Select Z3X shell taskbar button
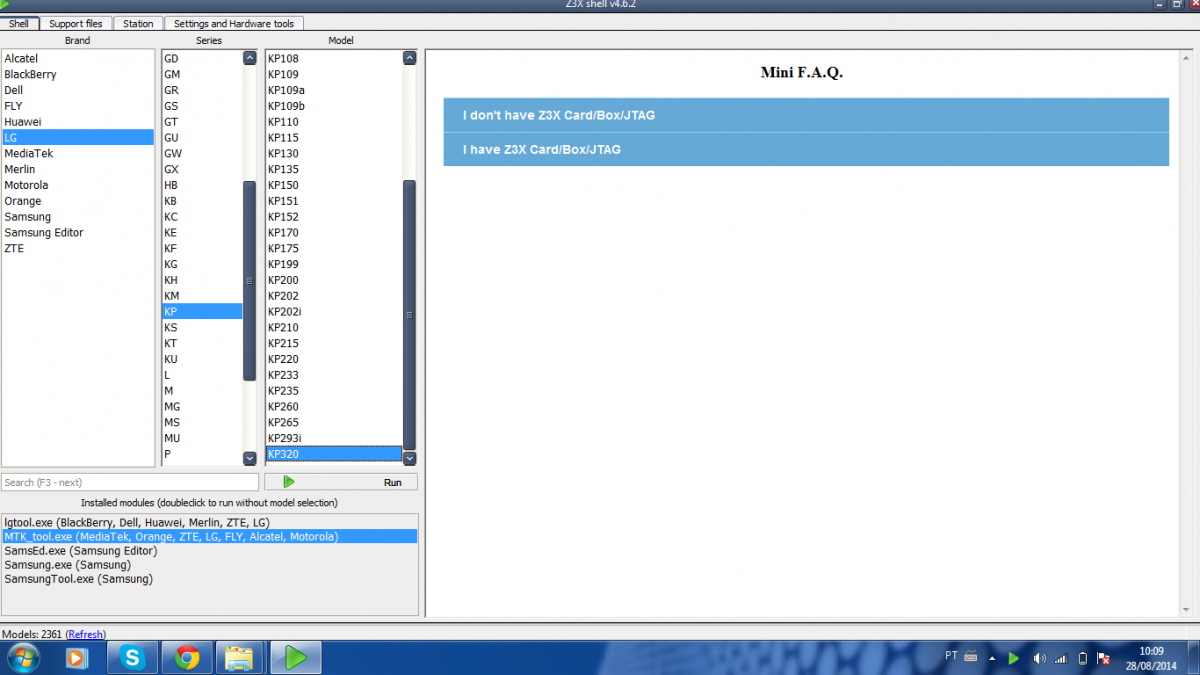The image size is (1200, 675). point(294,657)
